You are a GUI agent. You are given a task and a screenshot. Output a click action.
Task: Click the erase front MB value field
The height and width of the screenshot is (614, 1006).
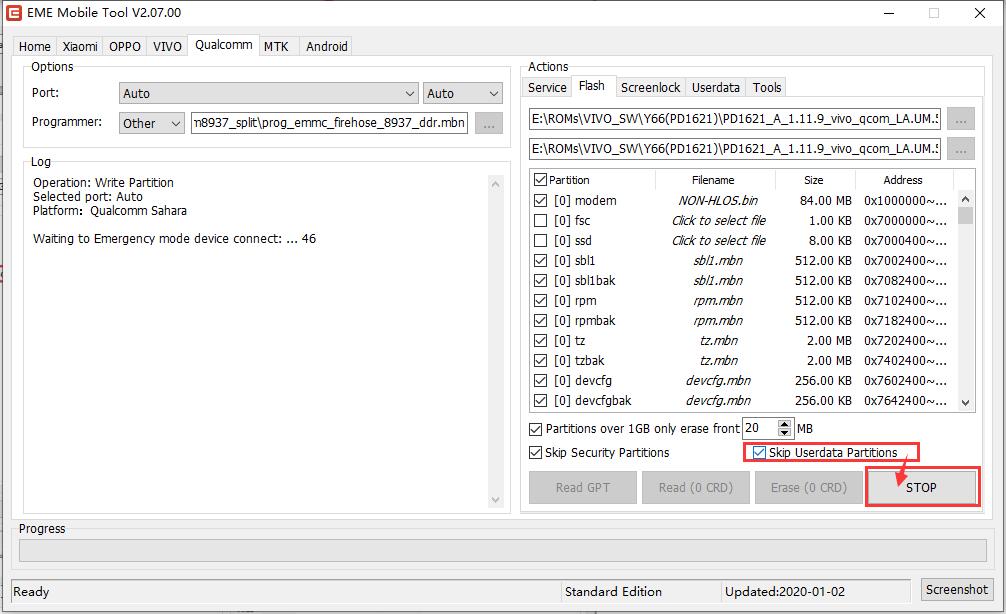tap(760, 428)
